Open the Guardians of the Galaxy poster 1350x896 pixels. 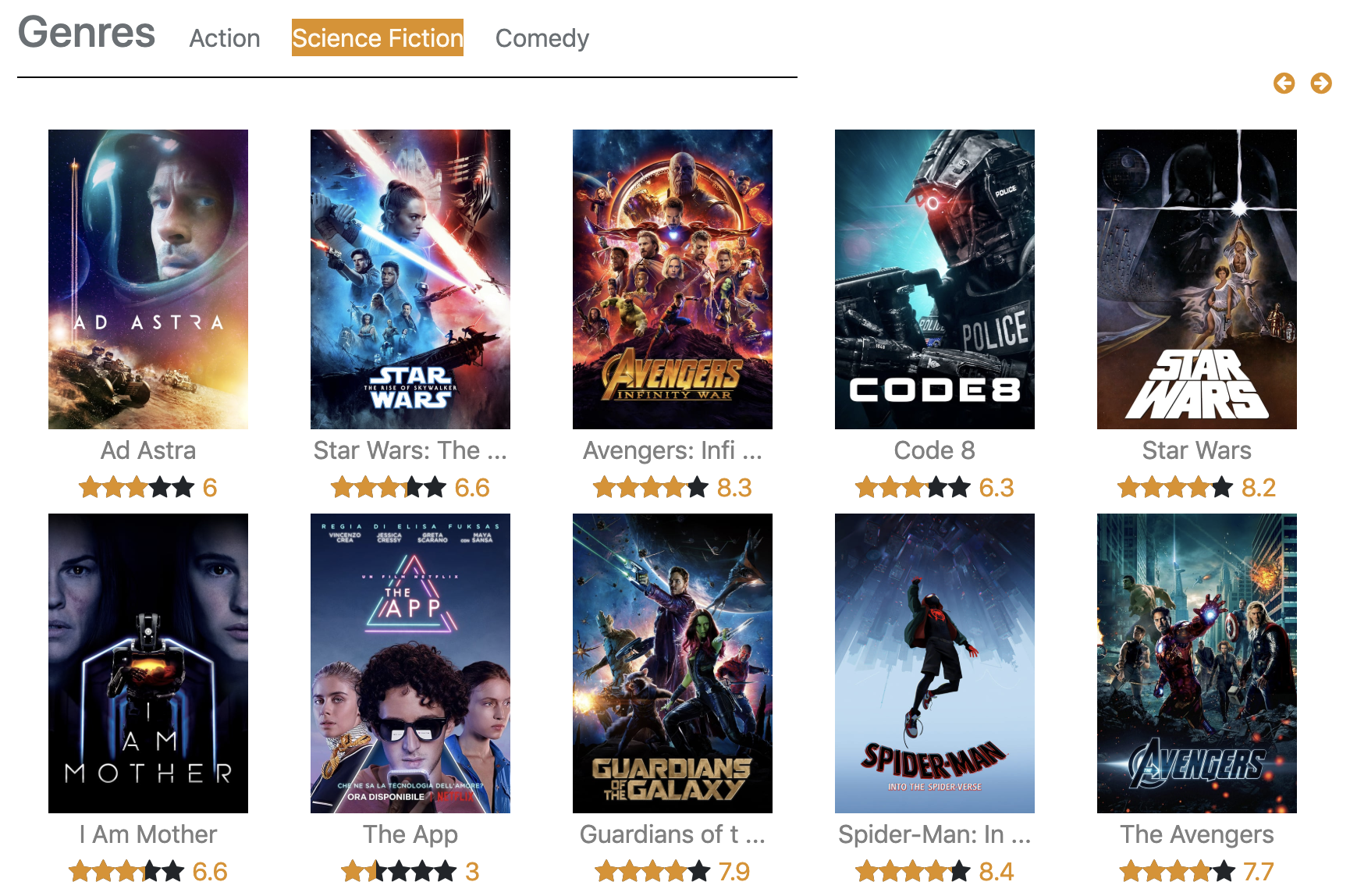click(673, 663)
